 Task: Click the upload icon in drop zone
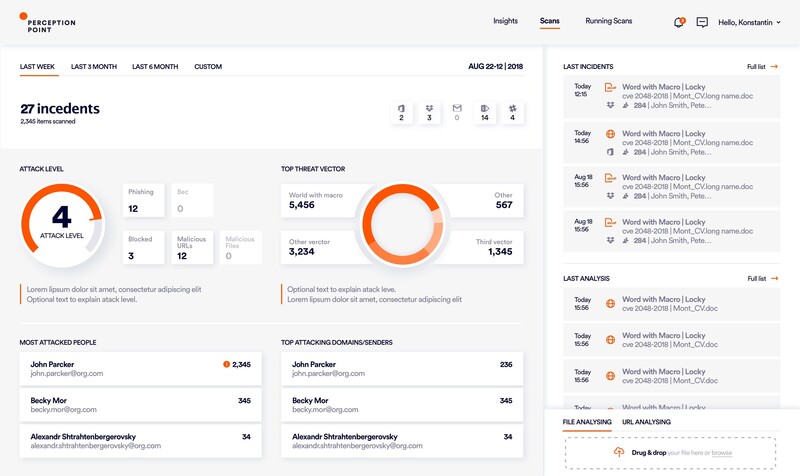pos(619,453)
